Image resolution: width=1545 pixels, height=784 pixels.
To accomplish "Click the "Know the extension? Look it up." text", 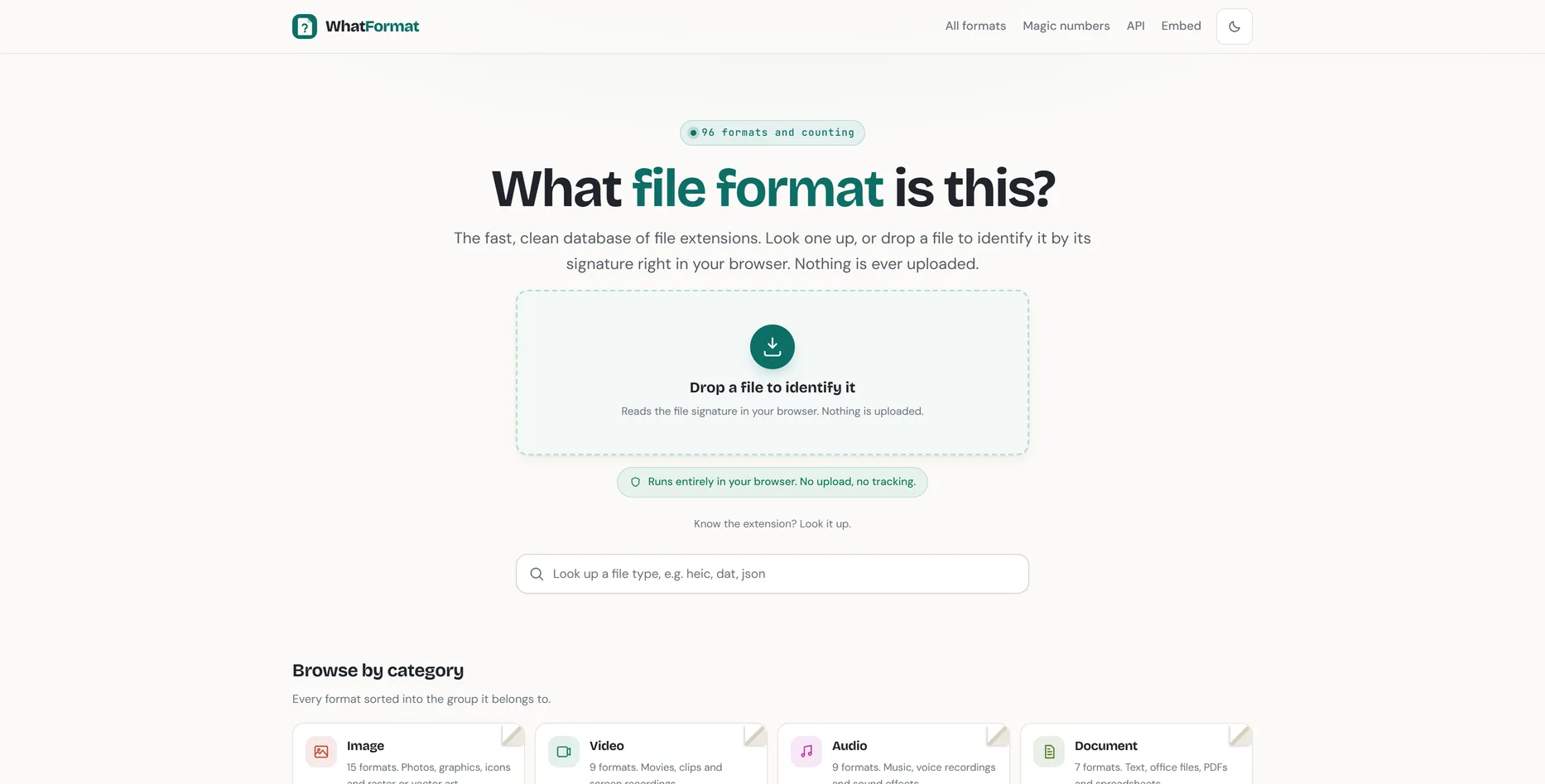I will (x=772, y=524).
